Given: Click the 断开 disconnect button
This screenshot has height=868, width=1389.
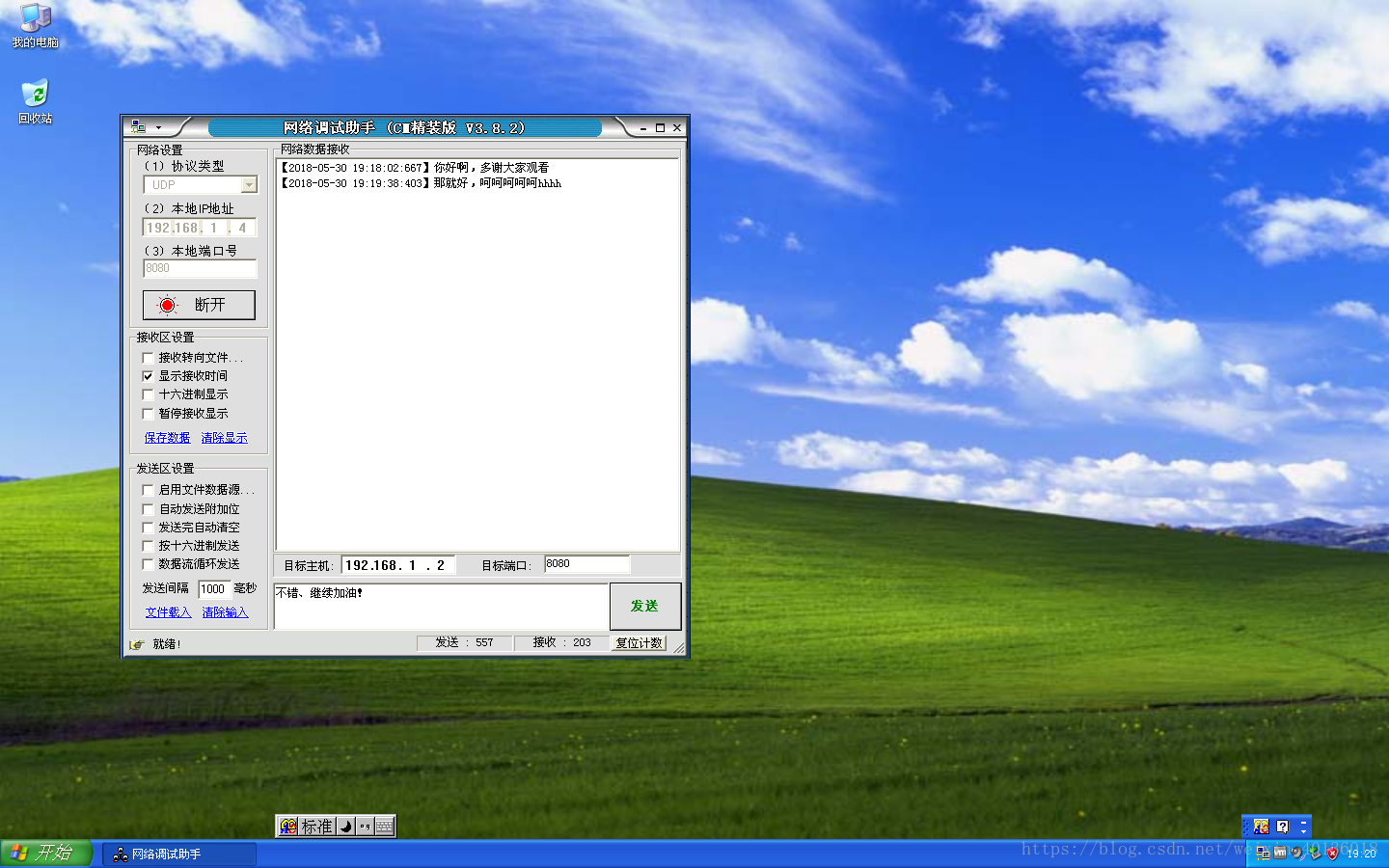Looking at the screenshot, I should point(199,305).
